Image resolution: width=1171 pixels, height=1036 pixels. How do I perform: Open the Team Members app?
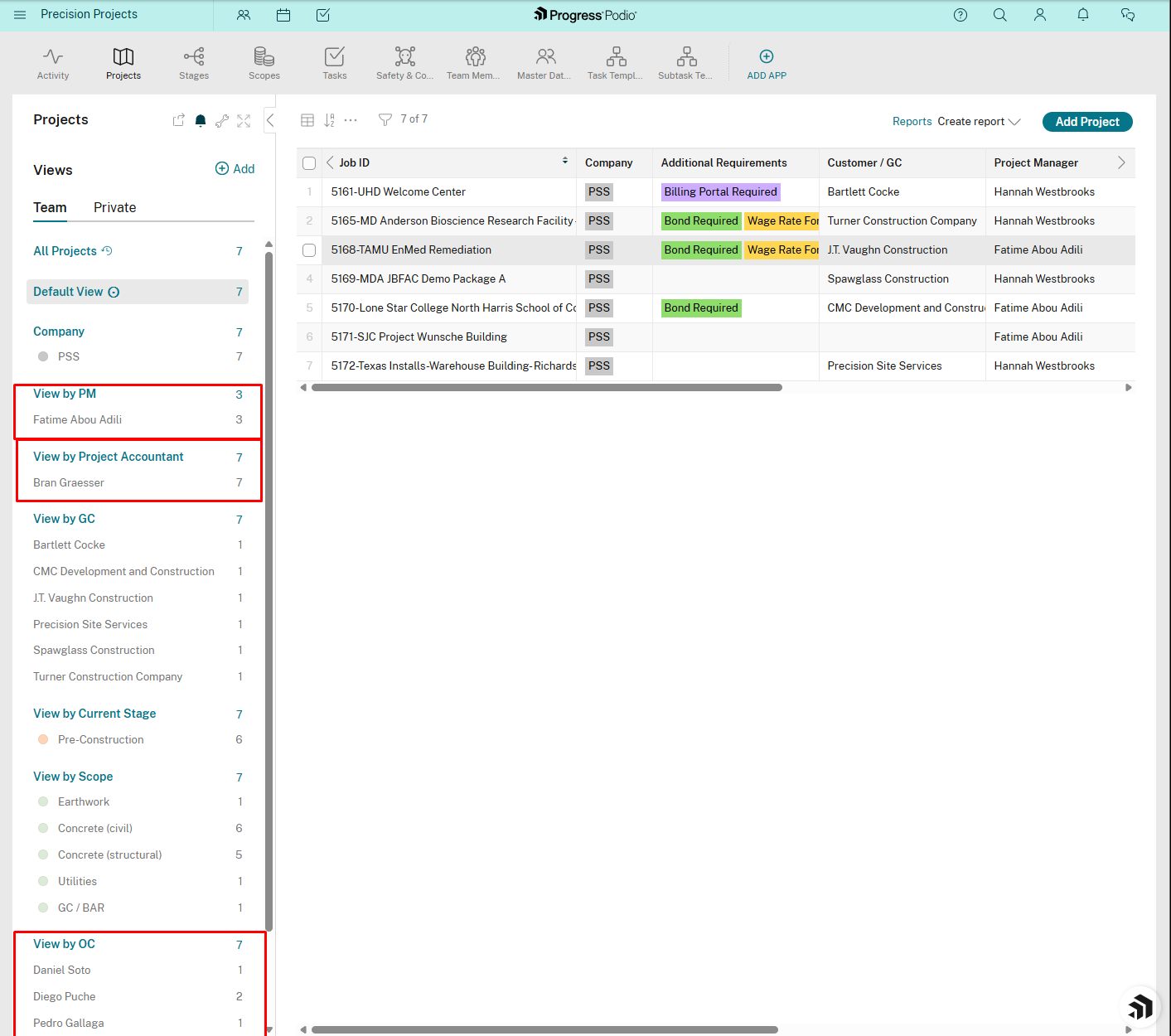(473, 56)
